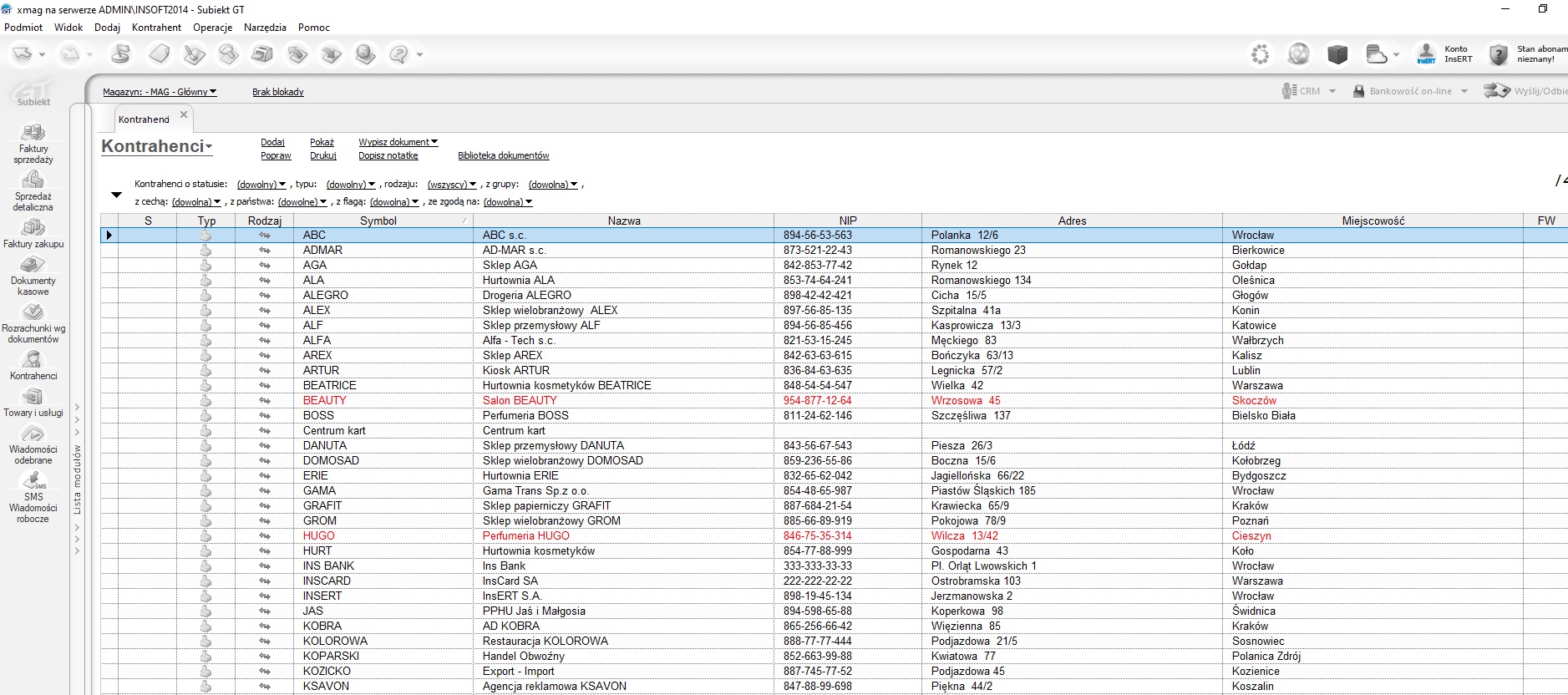This screenshot has height=695, width=1568.
Task: Click the Pokaż link
Action: (x=322, y=142)
